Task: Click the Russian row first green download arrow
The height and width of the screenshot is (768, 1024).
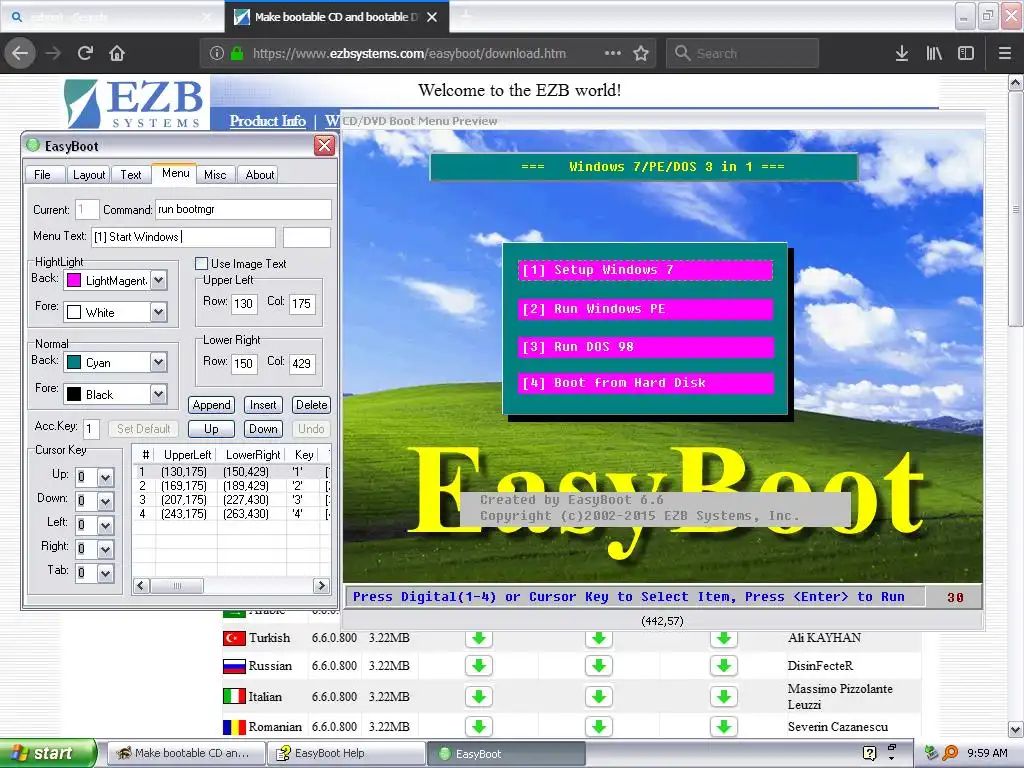Action: click(x=479, y=665)
